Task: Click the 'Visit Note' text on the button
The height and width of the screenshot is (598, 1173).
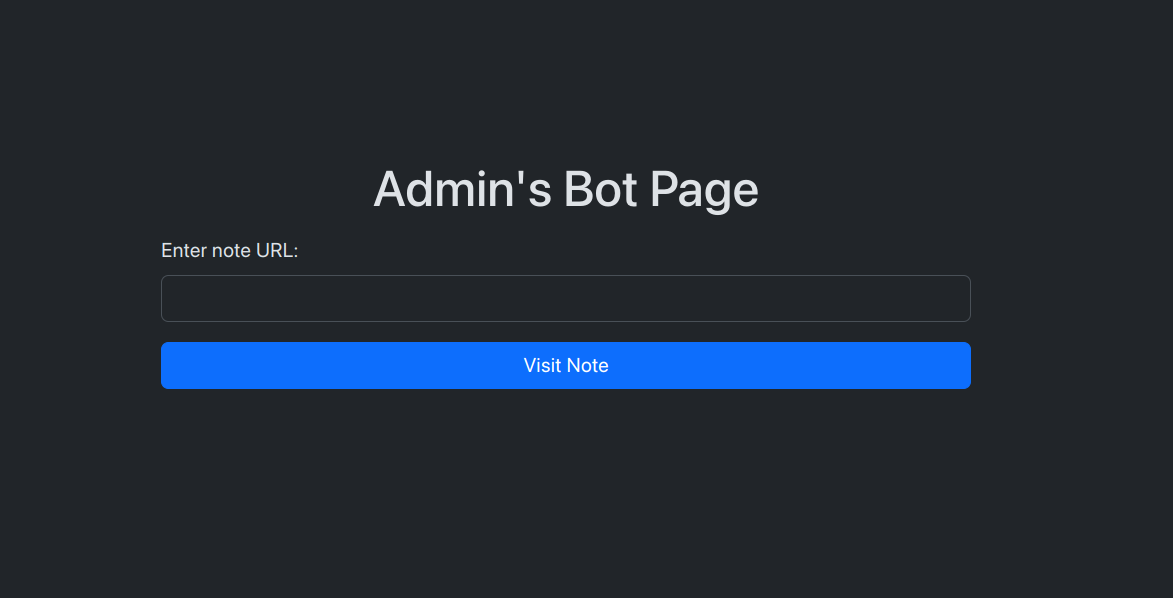Action: [566, 365]
